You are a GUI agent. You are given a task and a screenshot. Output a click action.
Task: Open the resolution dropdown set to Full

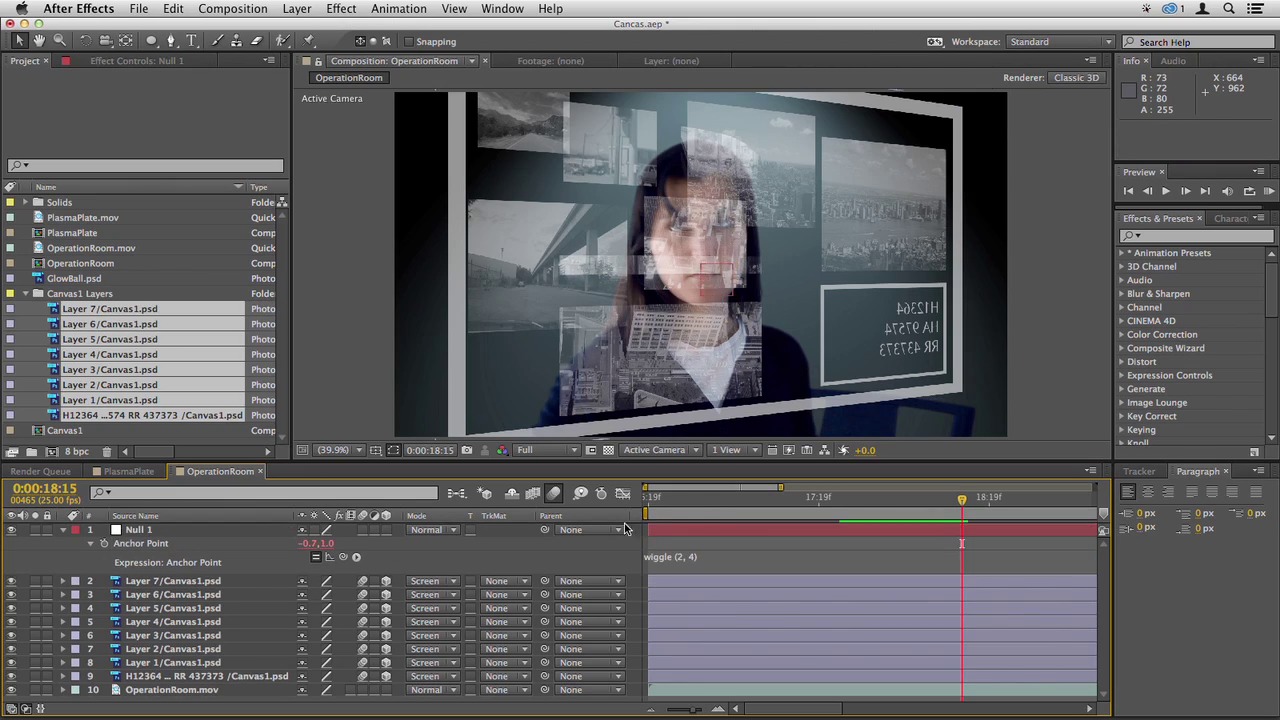[546, 450]
